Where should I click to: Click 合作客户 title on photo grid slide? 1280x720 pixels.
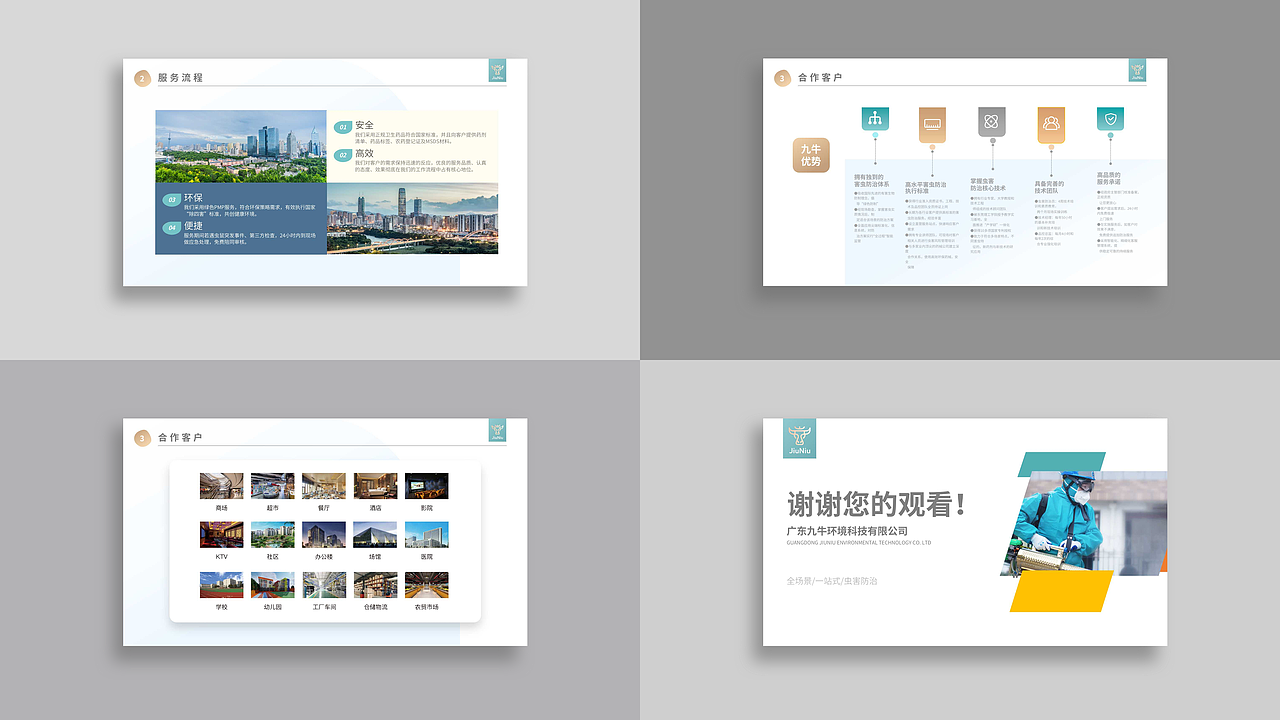point(180,438)
